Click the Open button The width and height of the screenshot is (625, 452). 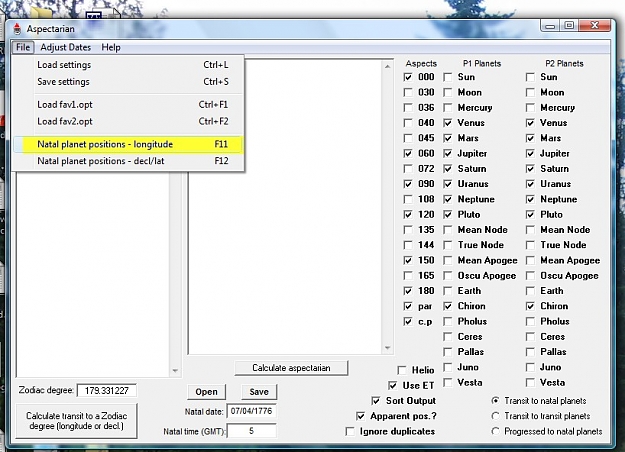[206, 392]
